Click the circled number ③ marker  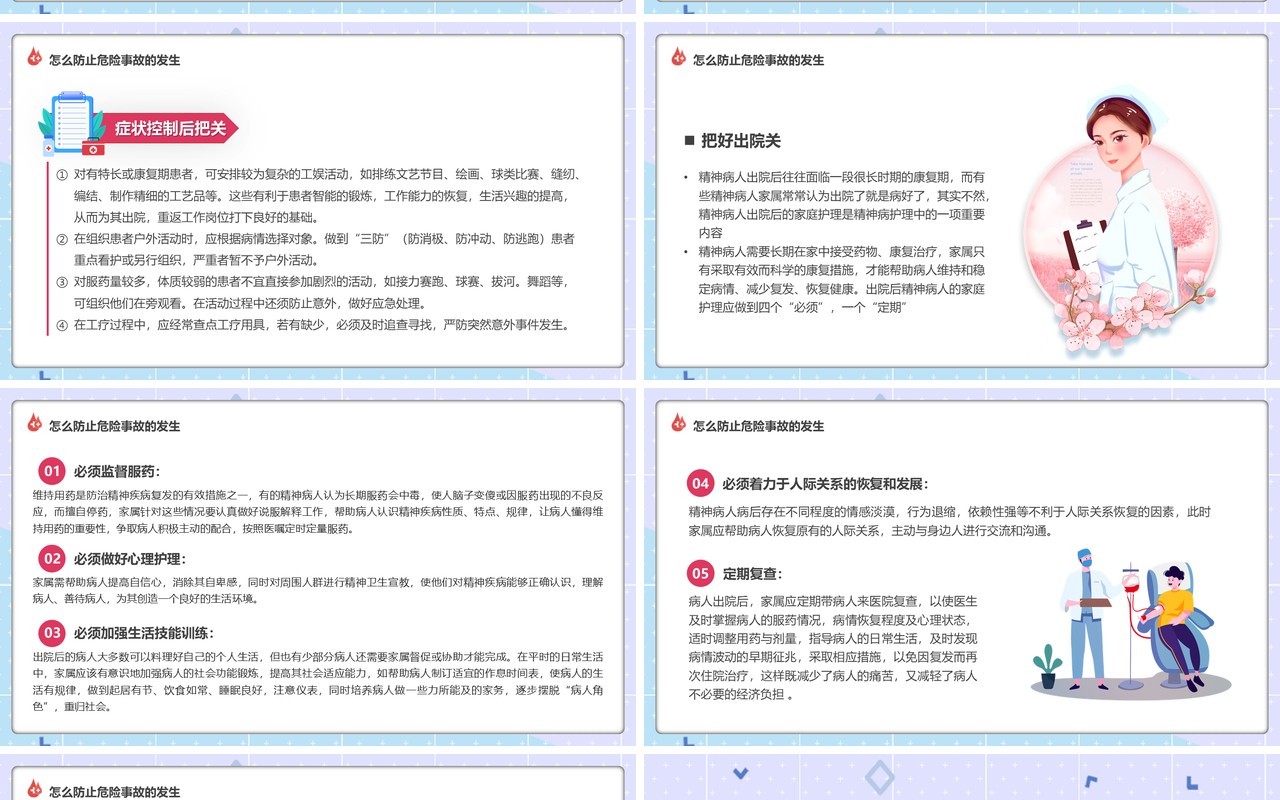[62, 282]
